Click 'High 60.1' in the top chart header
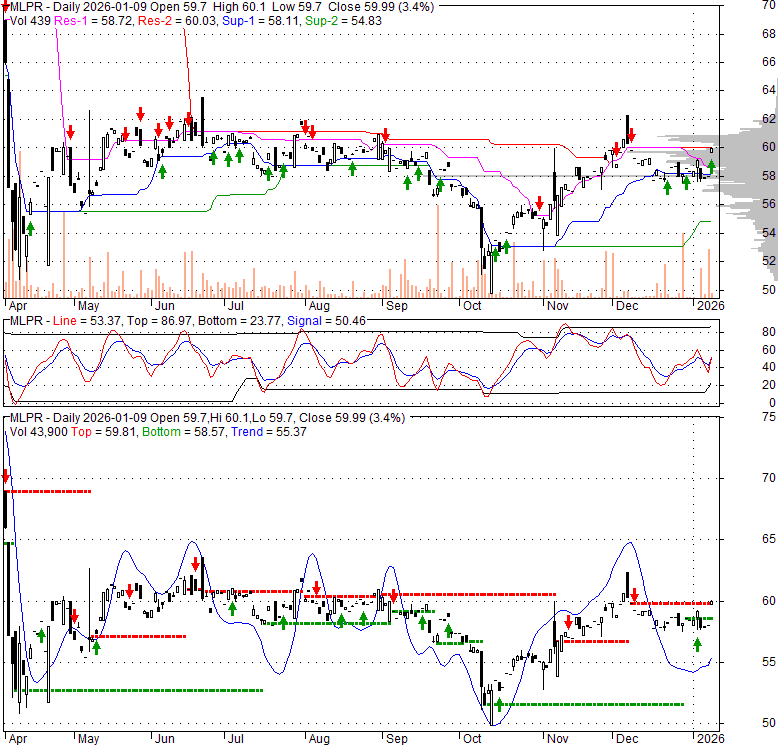The width and height of the screenshot is (780, 745). (240, 7)
